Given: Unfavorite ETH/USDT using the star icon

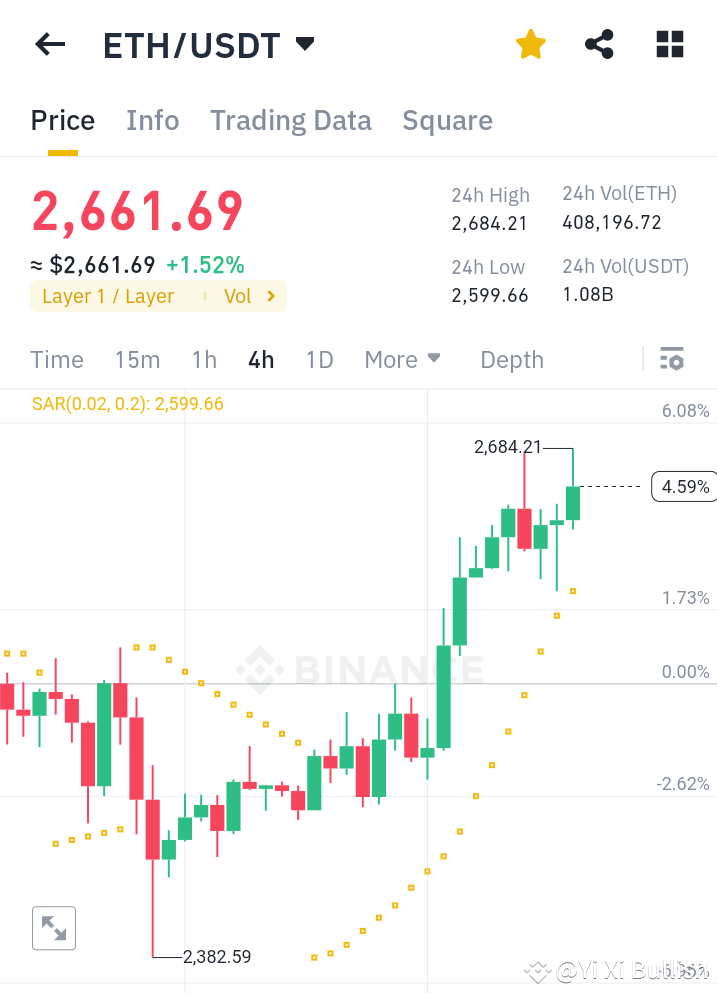Looking at the screenshot, I should coord(530,44).
